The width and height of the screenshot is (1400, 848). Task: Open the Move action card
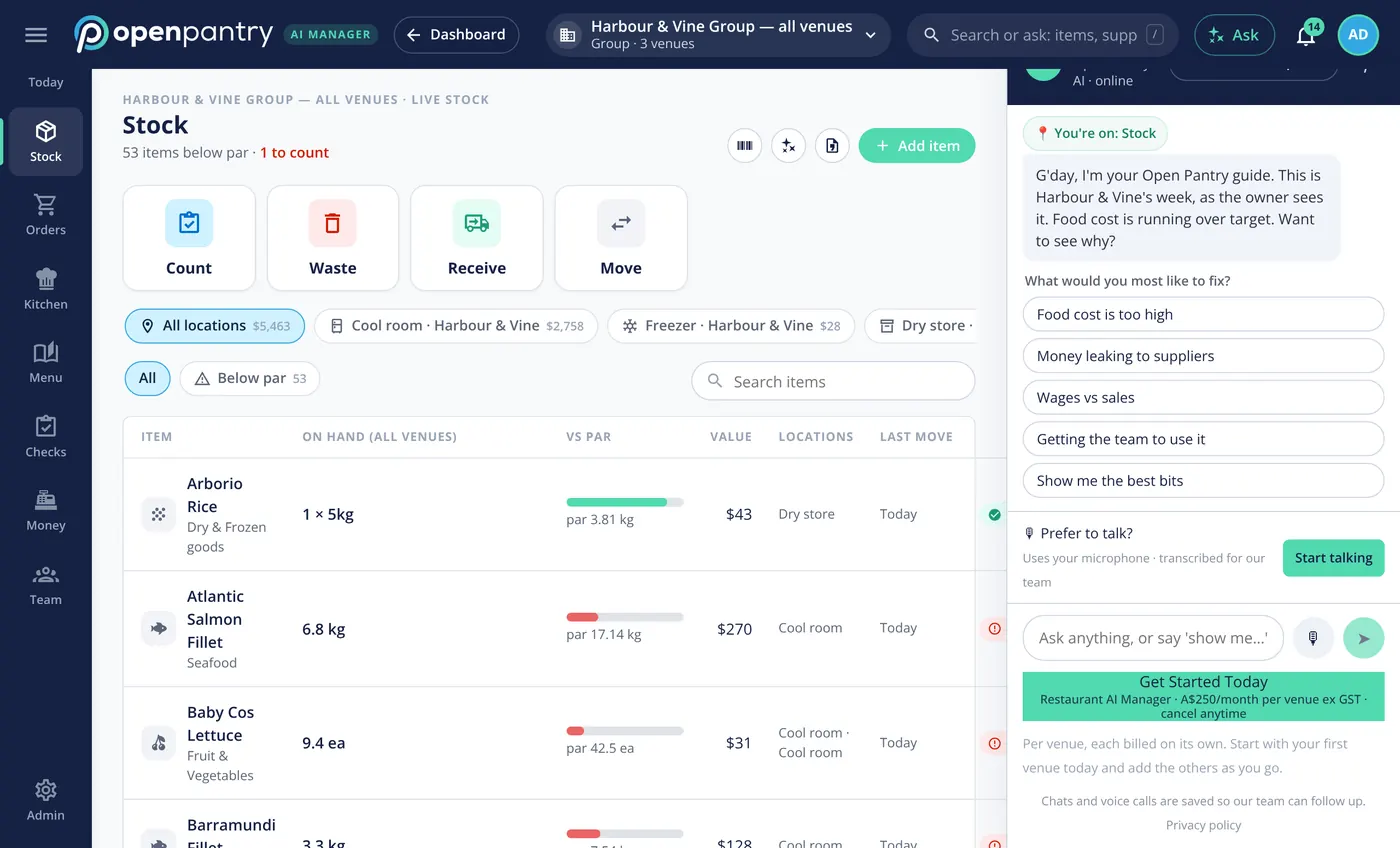[x=621, y=238]
